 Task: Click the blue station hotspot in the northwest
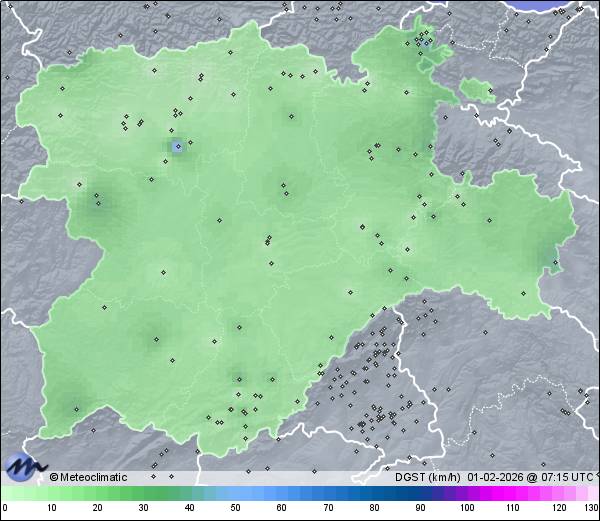pos(177,147)
